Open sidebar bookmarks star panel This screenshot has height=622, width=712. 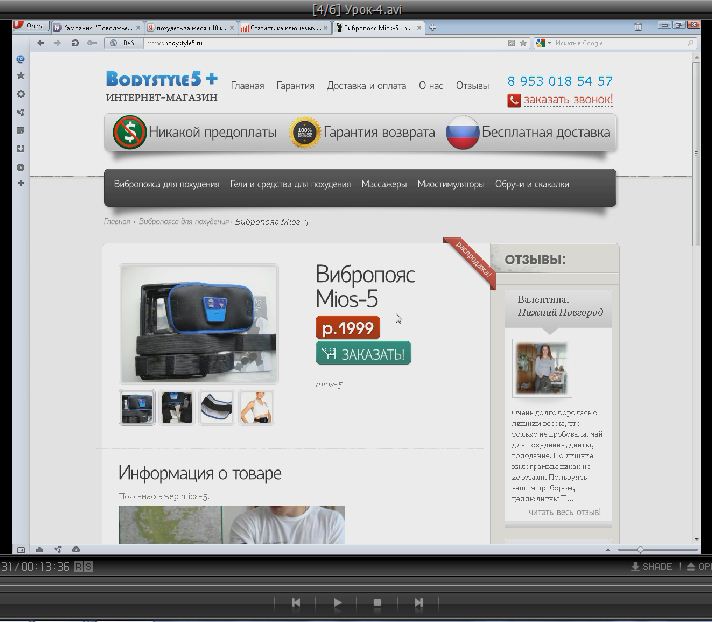click(x=20, y=76)
